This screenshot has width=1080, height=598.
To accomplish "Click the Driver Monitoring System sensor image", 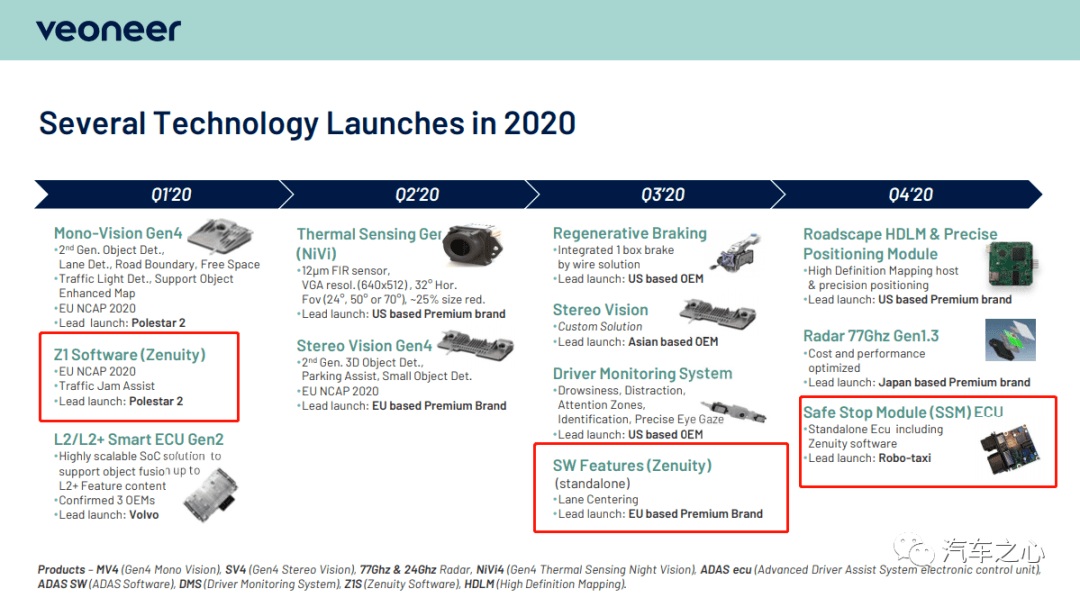I will pos(738,412).
